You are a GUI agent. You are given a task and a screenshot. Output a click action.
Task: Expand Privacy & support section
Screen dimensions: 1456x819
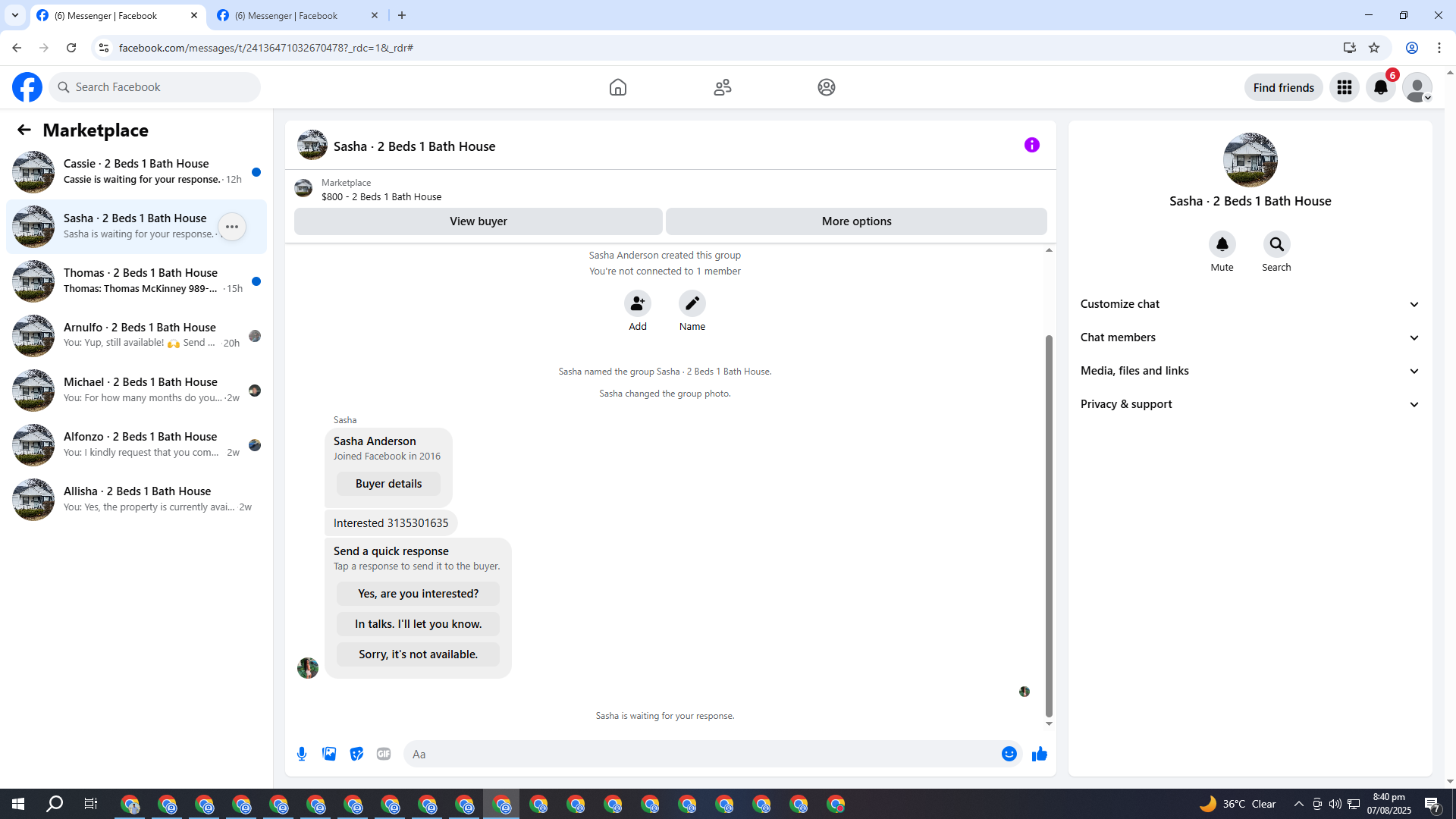pyautogui.click(x=1250, y=404)
